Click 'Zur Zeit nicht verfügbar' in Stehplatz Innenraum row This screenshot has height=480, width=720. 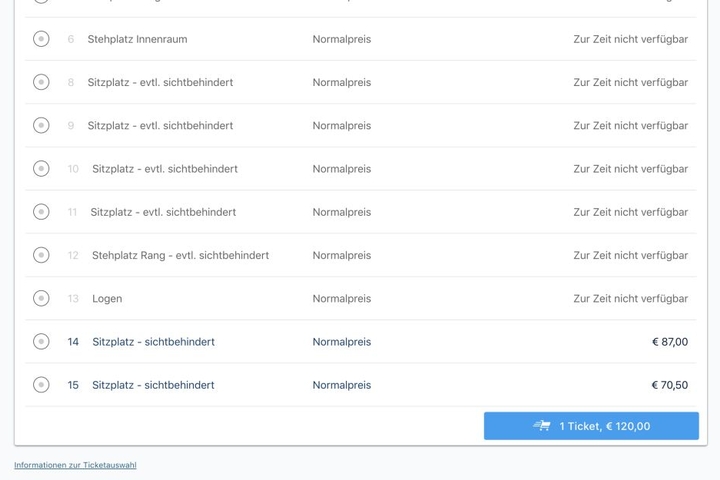(x=630, y=40)
